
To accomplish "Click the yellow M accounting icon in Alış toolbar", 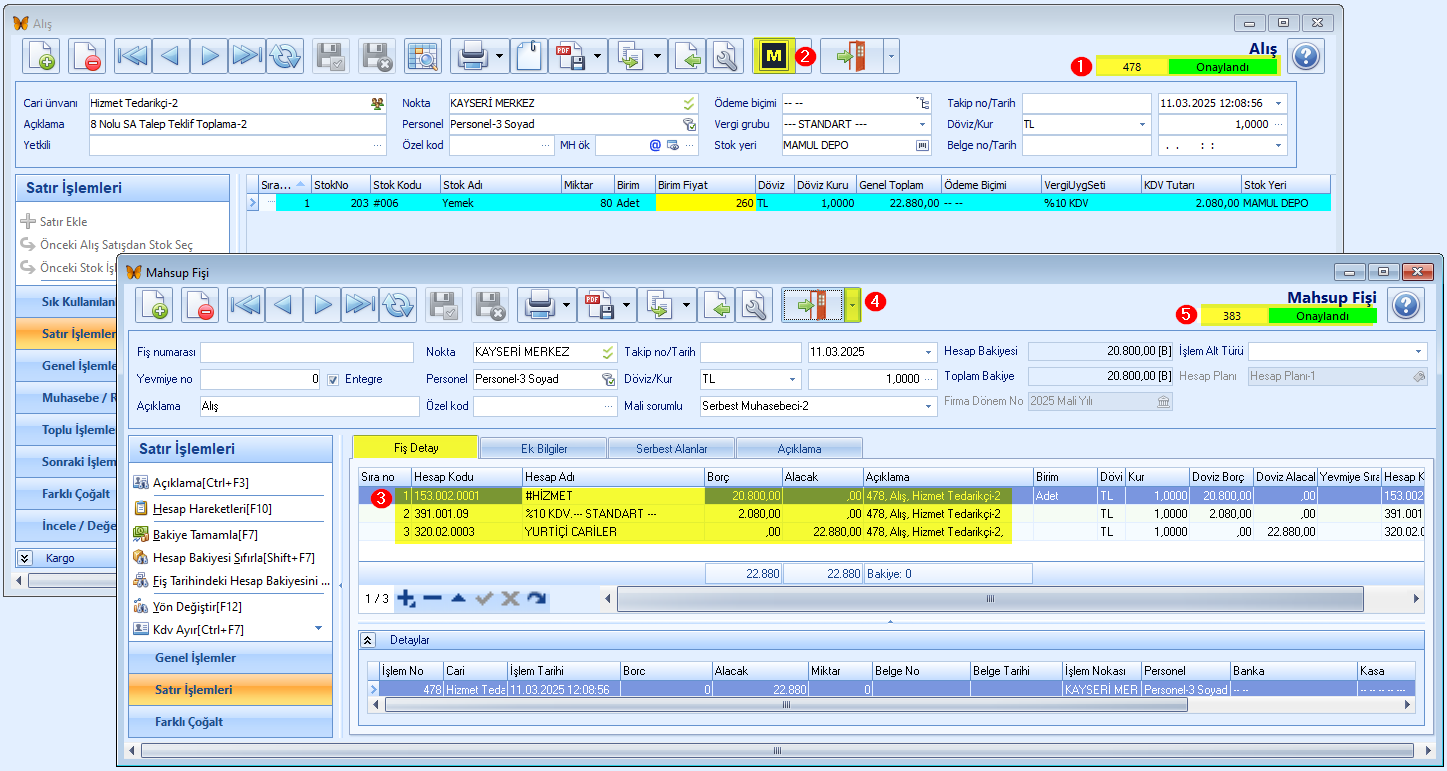I will [x=773, y=57].
